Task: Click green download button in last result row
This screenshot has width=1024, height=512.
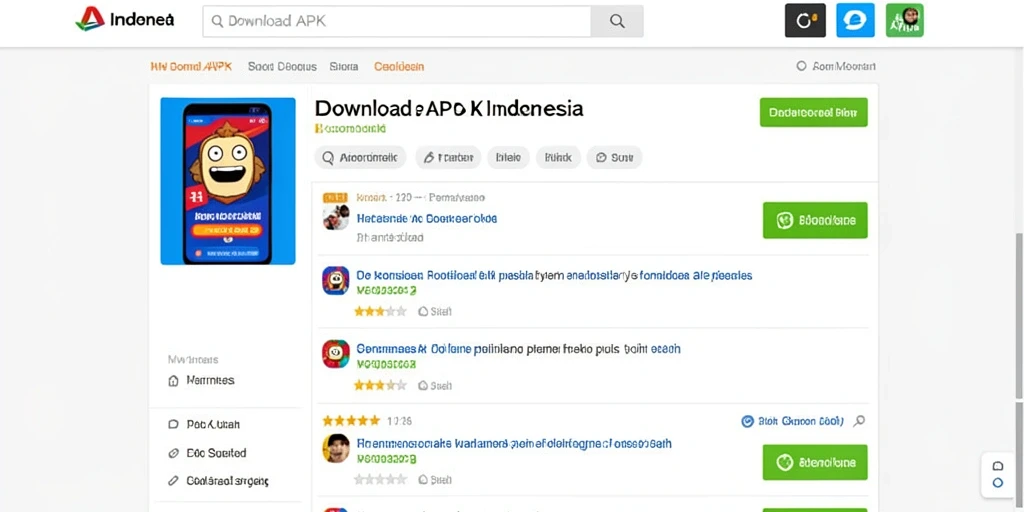Action: [815, 462]
